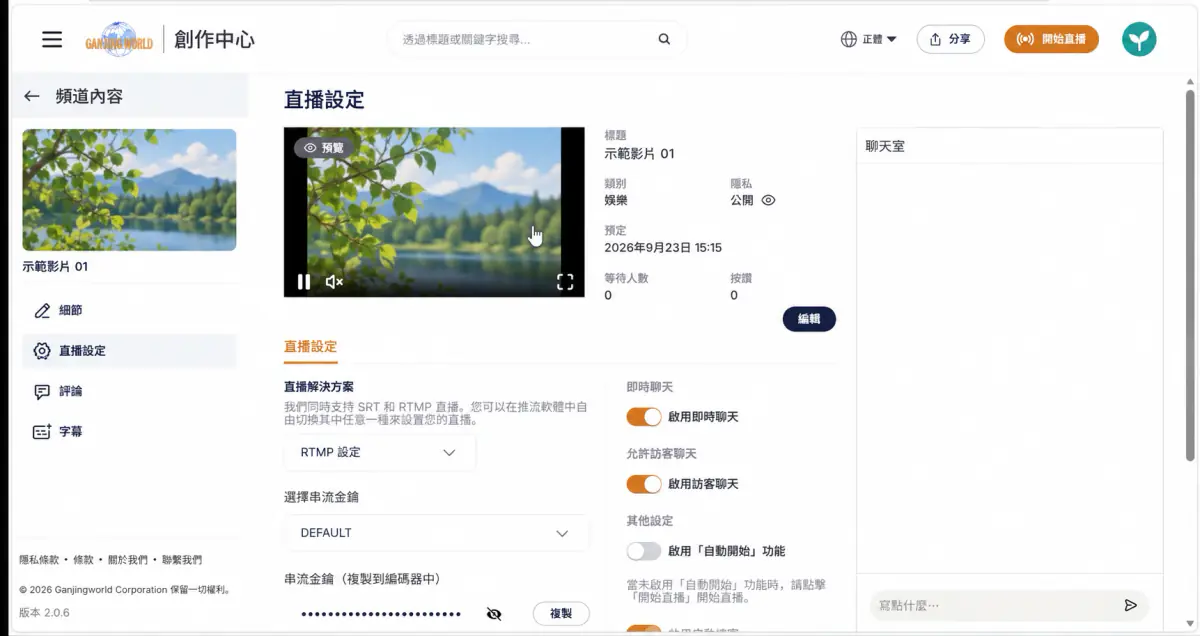
Task: Click the 創作中心 heading
Action: 214,40
